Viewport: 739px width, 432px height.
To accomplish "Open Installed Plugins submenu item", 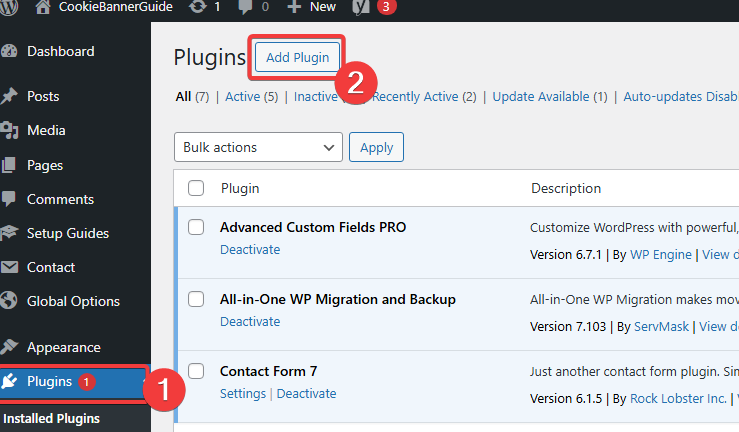I will click(51, 418).
